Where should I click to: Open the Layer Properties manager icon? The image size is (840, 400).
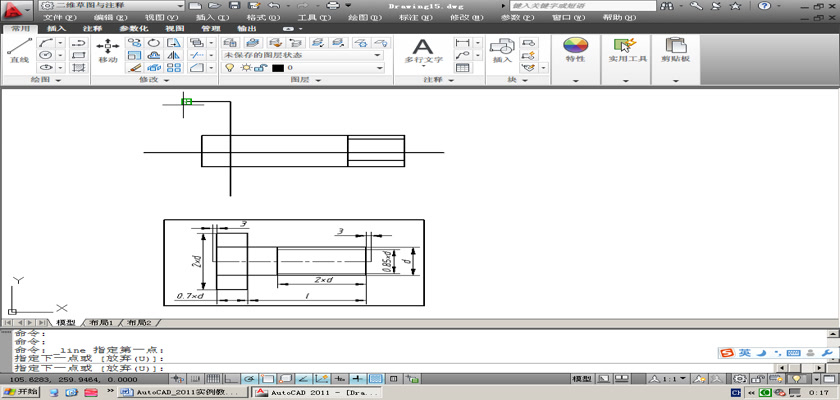230,42
